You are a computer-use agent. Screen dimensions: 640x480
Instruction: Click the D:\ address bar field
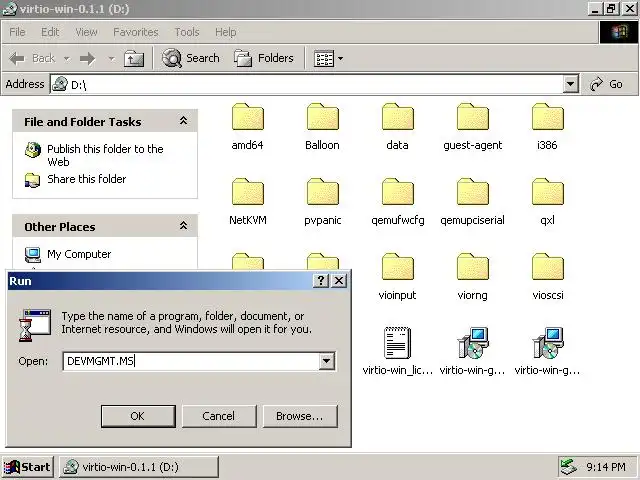point(307,84)
